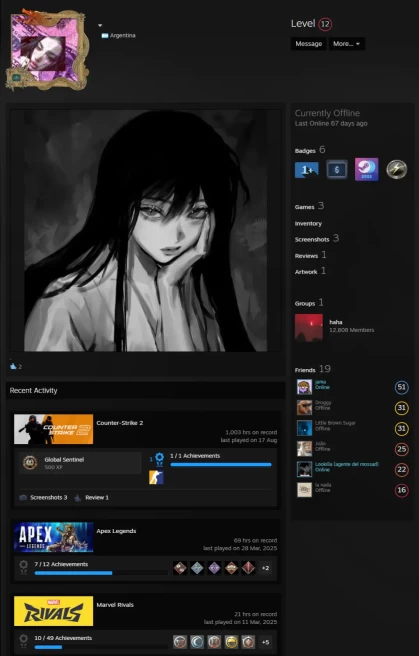Open the Global Sentinel medal badge
Viewport: 419px width, 656px height.
(x=30, y=463)
